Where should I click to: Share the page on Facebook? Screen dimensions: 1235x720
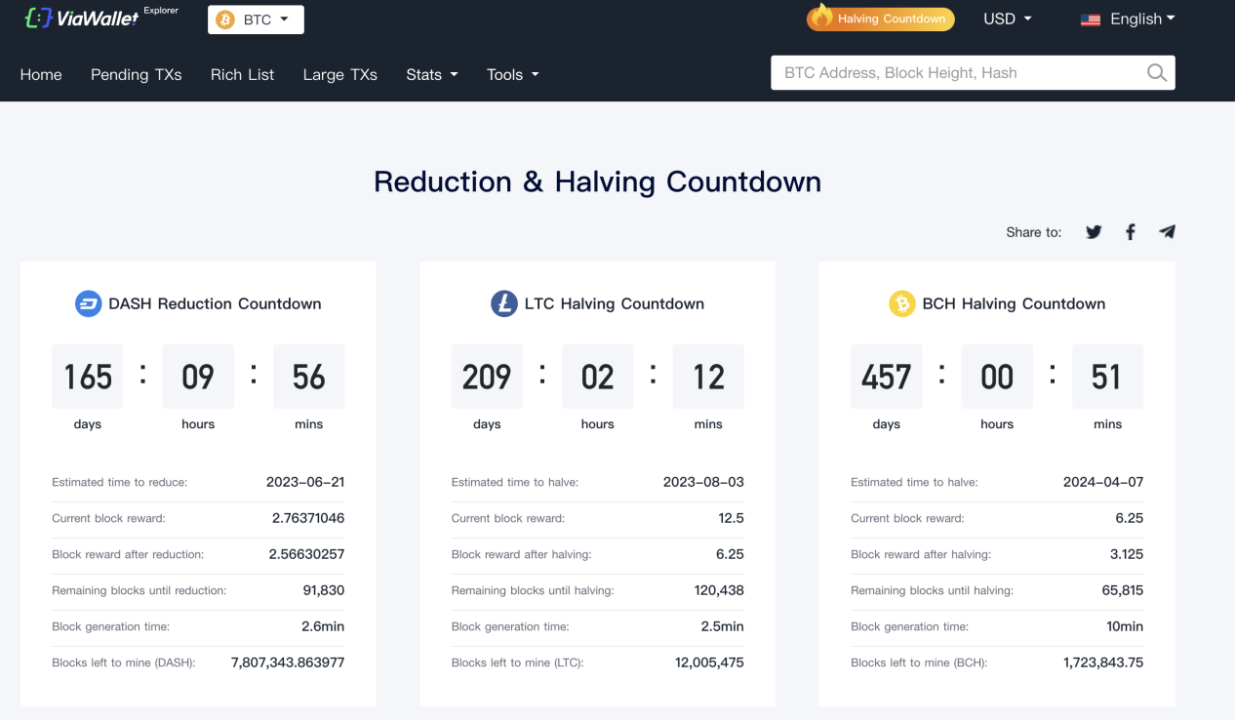click(1130, 232)
